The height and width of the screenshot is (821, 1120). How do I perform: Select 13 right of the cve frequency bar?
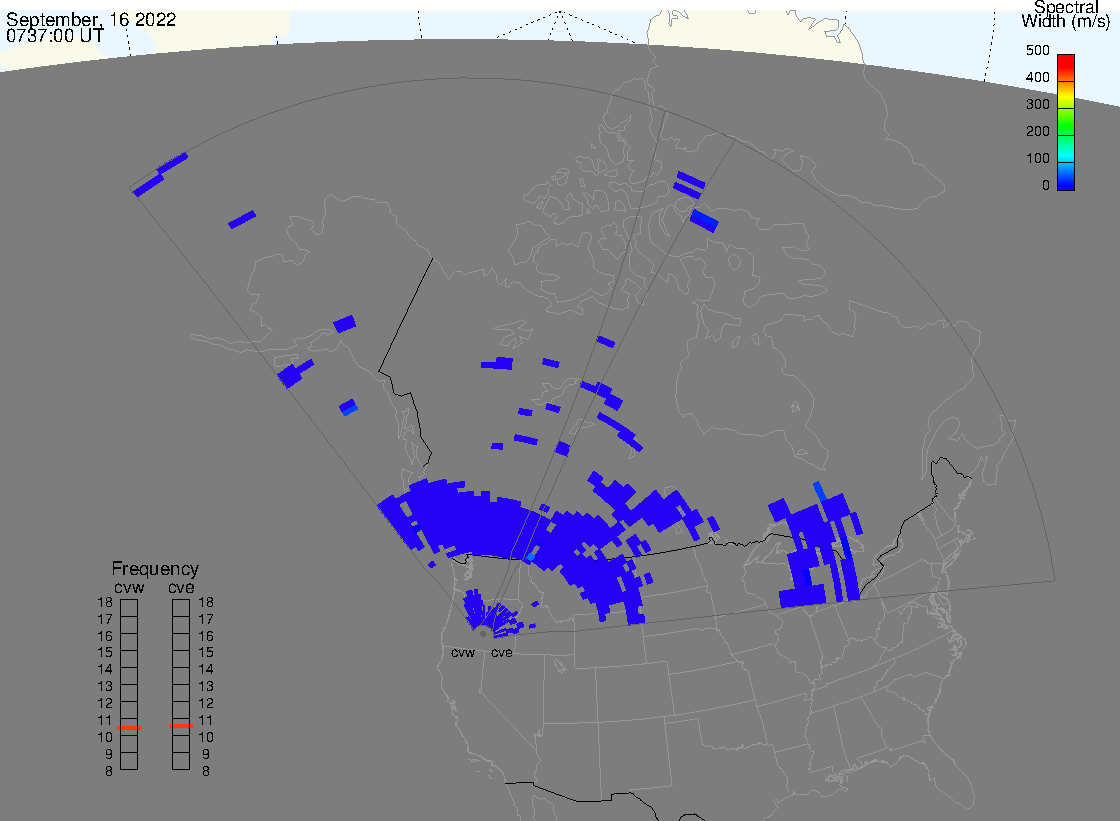click(x=206, y=687)
